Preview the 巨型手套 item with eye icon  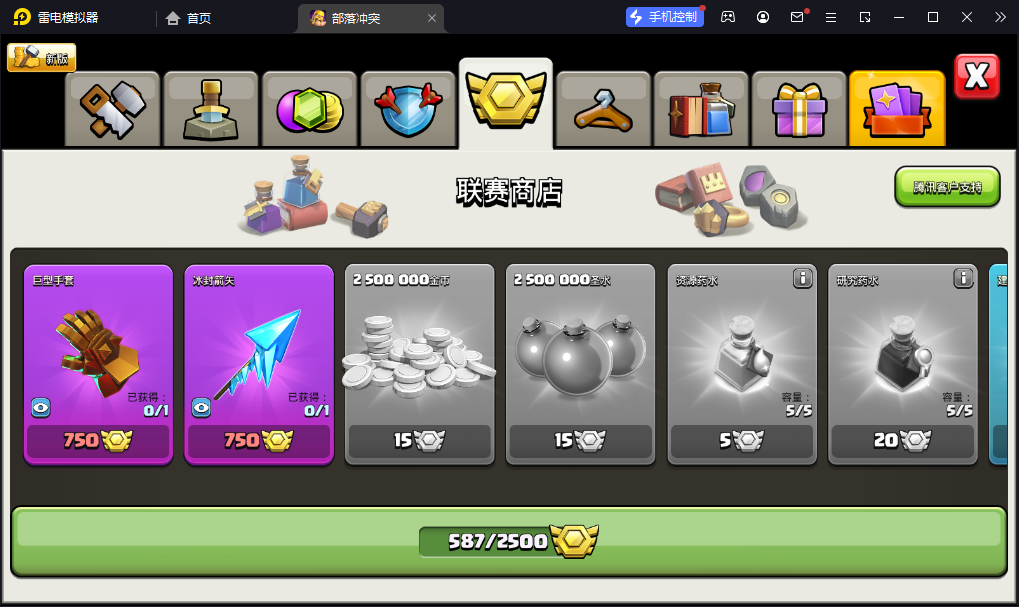point(41,407)
